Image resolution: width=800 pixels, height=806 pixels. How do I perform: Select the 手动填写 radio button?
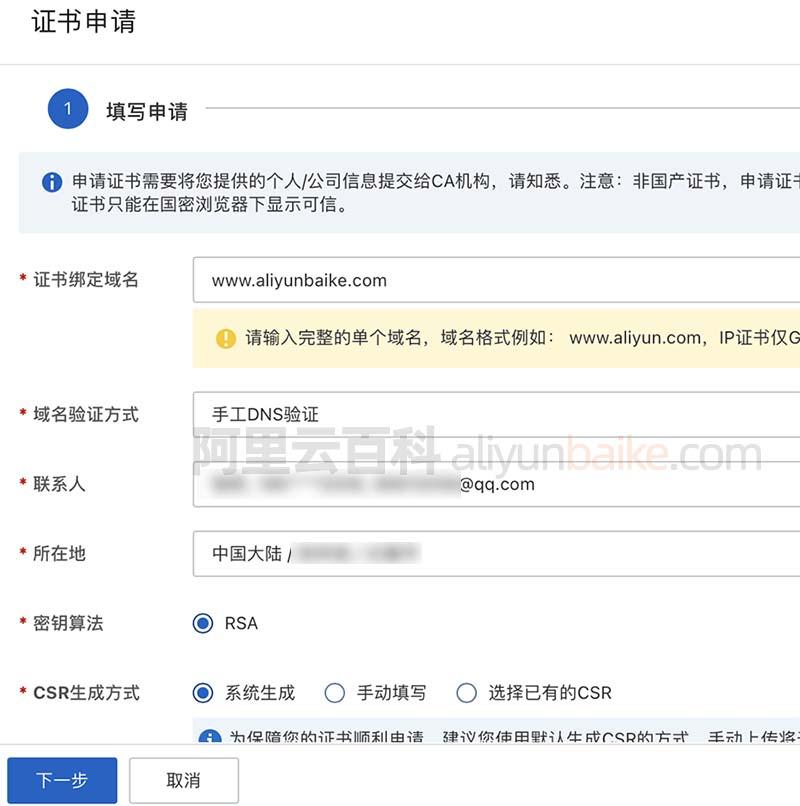pyautogui.click(x=335, y=692)
